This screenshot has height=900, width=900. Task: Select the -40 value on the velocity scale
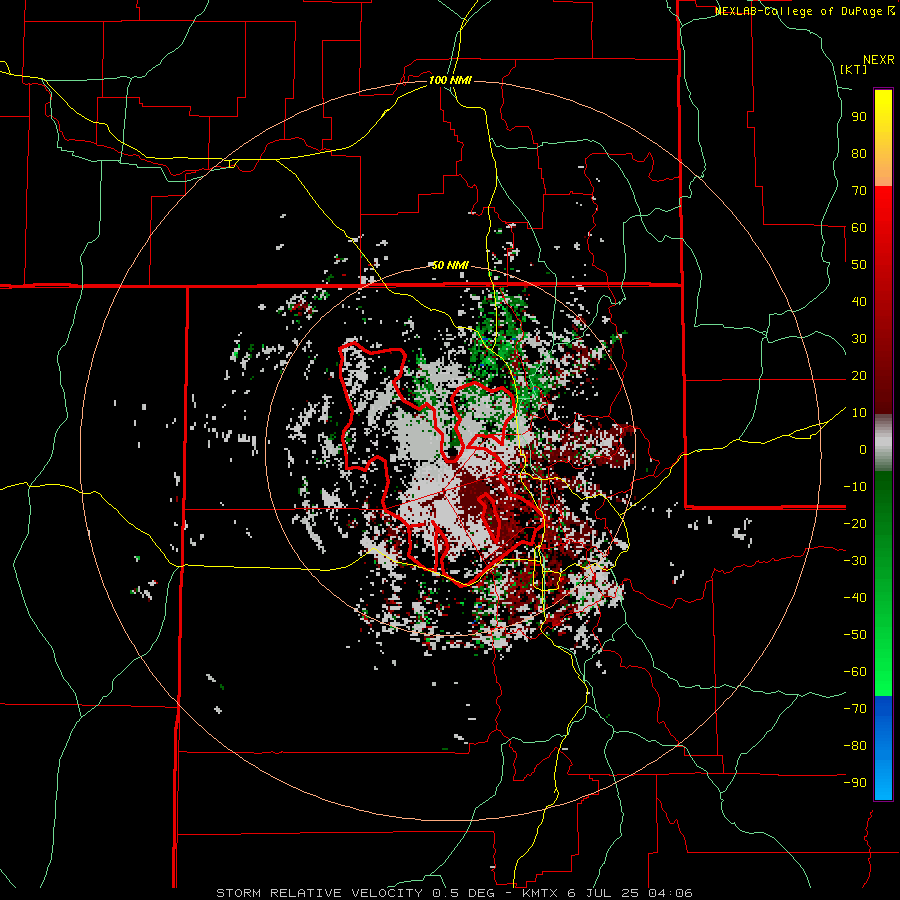(x=855, y=598)
